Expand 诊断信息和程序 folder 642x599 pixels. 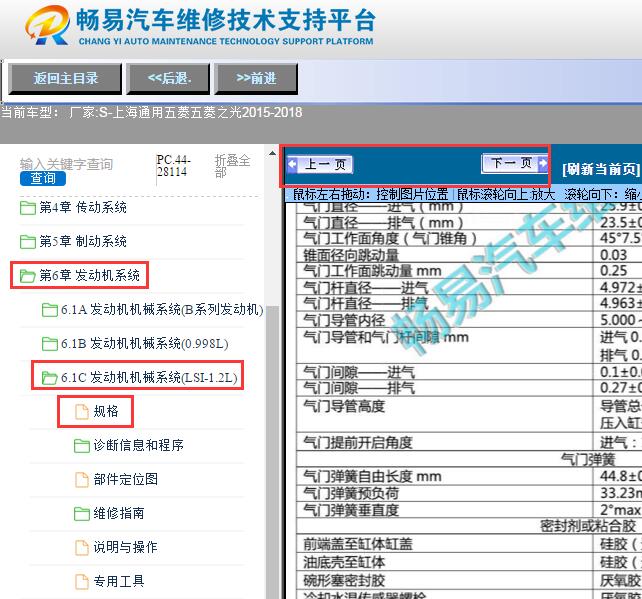138,445
